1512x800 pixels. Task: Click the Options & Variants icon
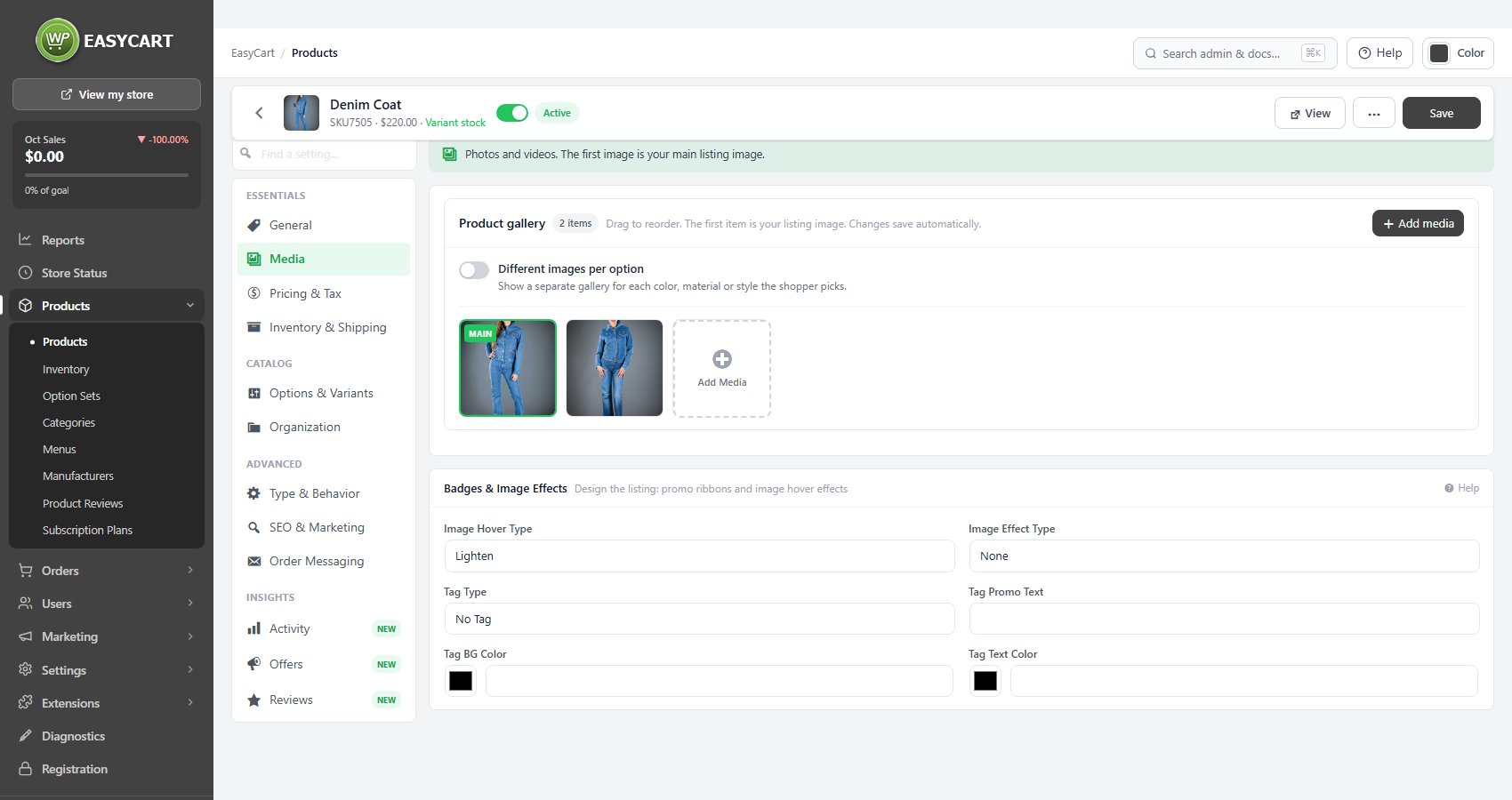[253, 393]
